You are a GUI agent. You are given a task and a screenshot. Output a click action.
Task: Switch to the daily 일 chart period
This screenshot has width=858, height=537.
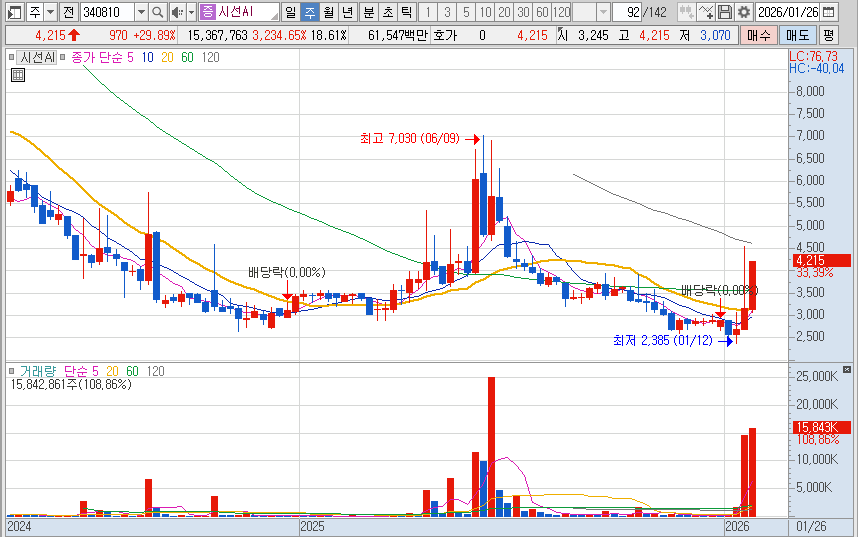(291, 11)
